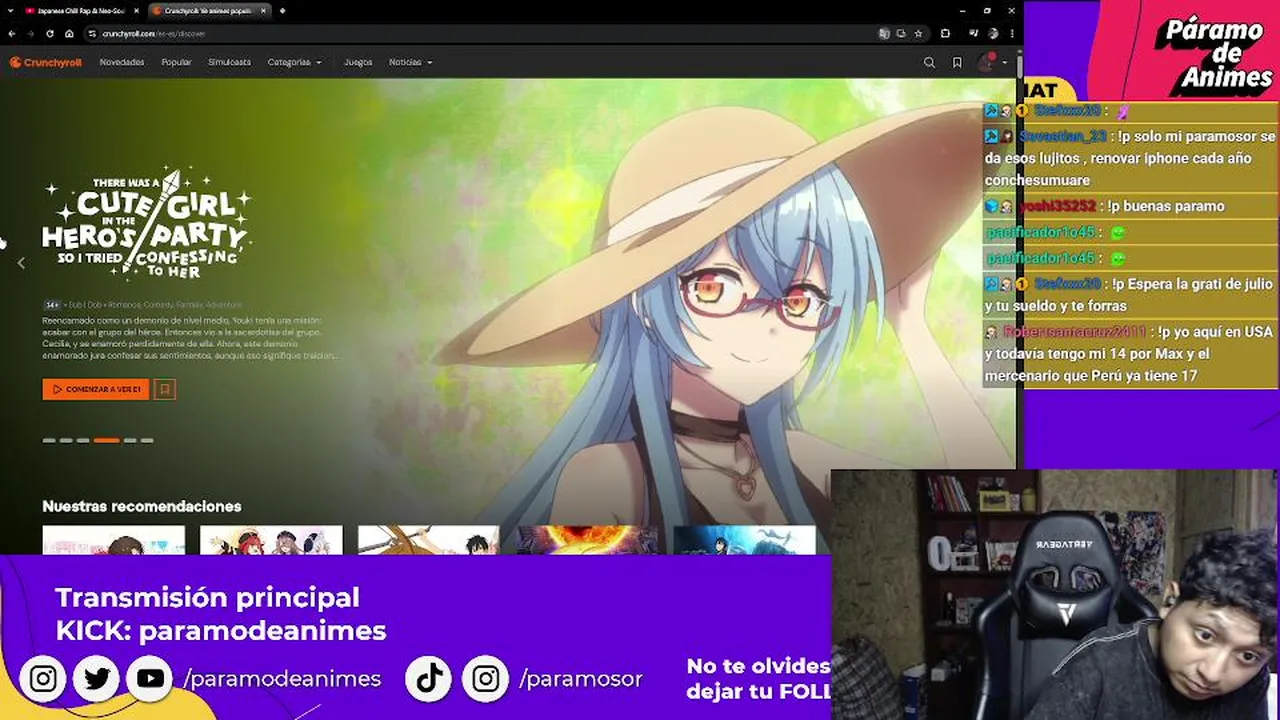1280x720 pixels.
Task: Click chat message 'Espera la grati de julio'
Action: pos(1131,295)
